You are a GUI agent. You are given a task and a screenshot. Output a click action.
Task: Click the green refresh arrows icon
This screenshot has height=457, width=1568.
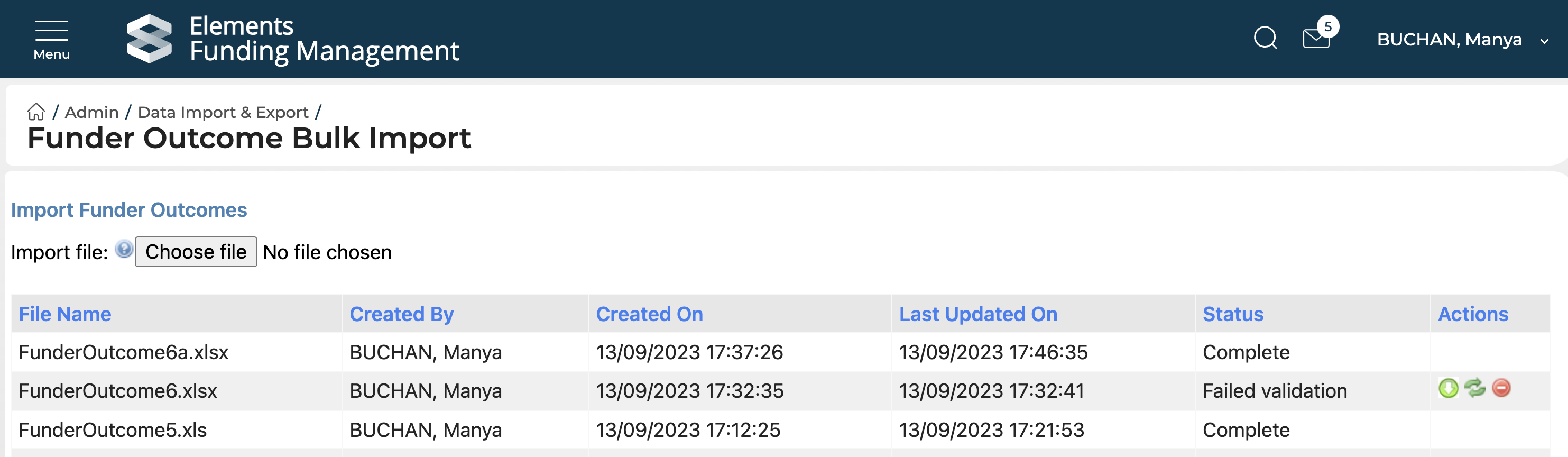pos(1475,388)
